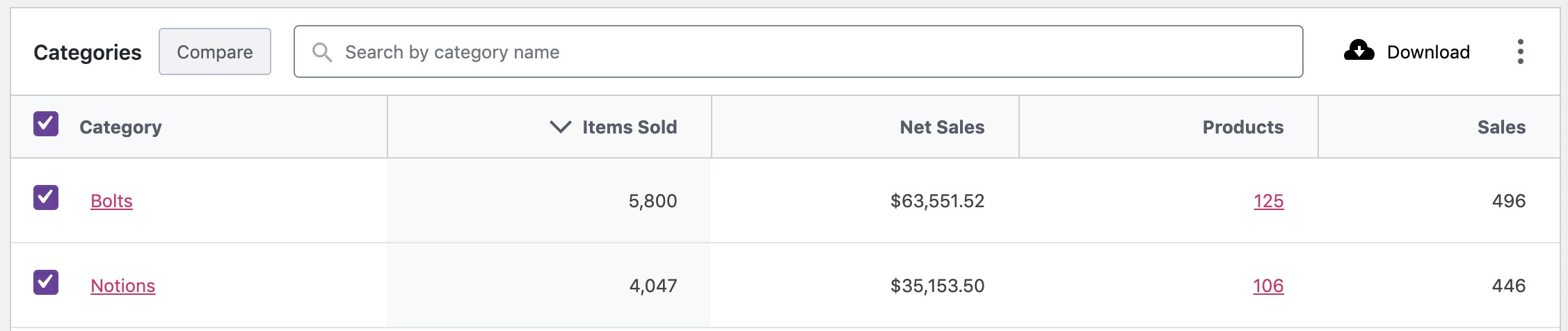The width and height of the screenshot is (1568, 331).
Task: Toggle the select-all Category checkbox
Action: 46,124
